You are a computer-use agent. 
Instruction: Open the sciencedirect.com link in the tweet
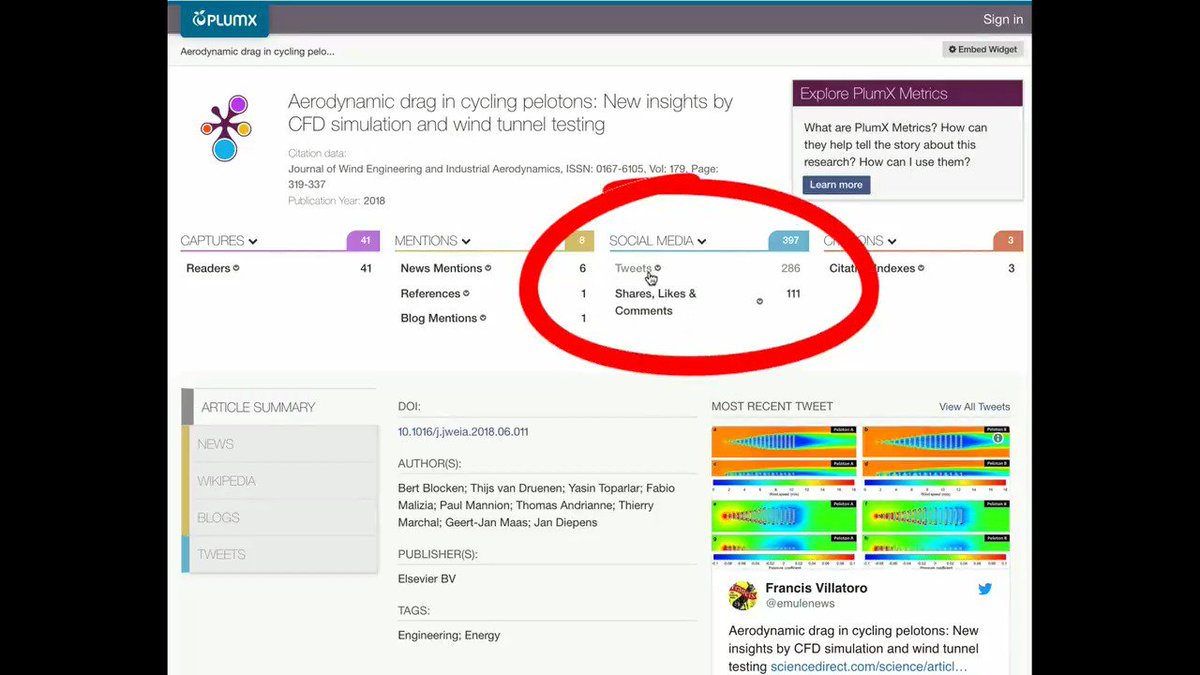869,666
